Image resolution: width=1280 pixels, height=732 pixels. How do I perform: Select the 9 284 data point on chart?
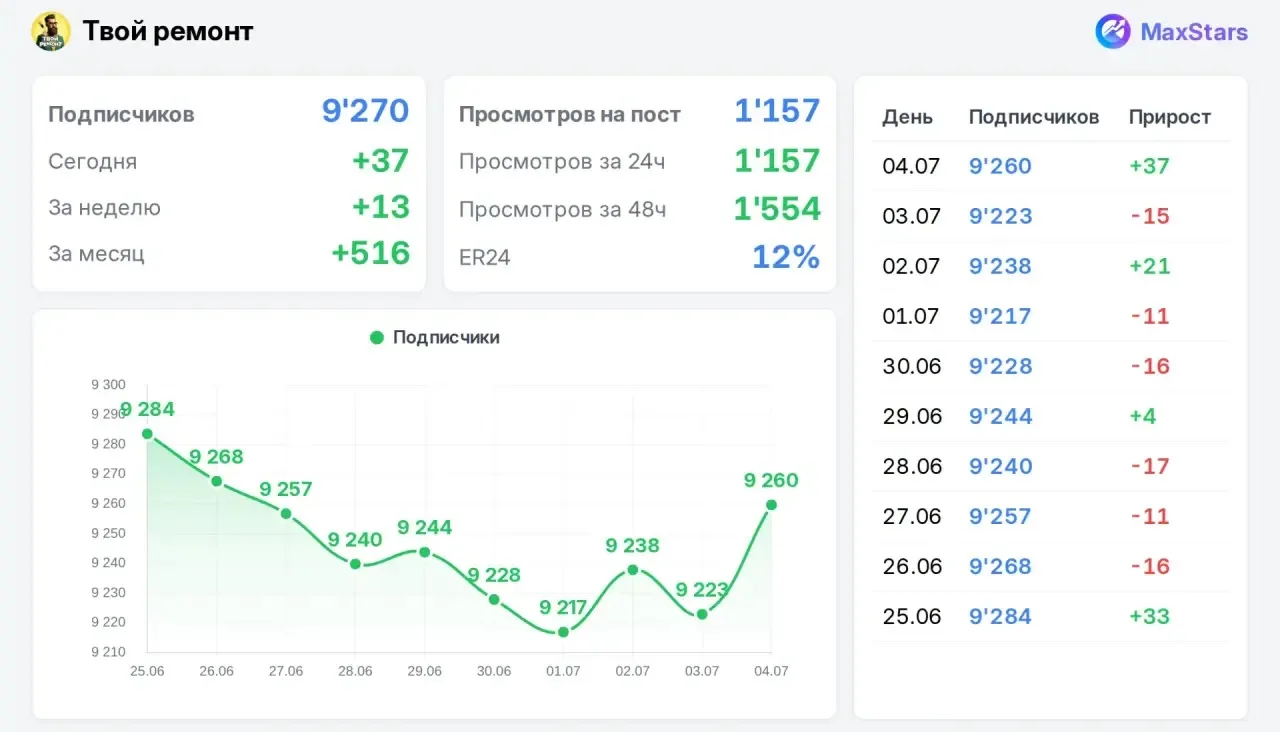147,434
